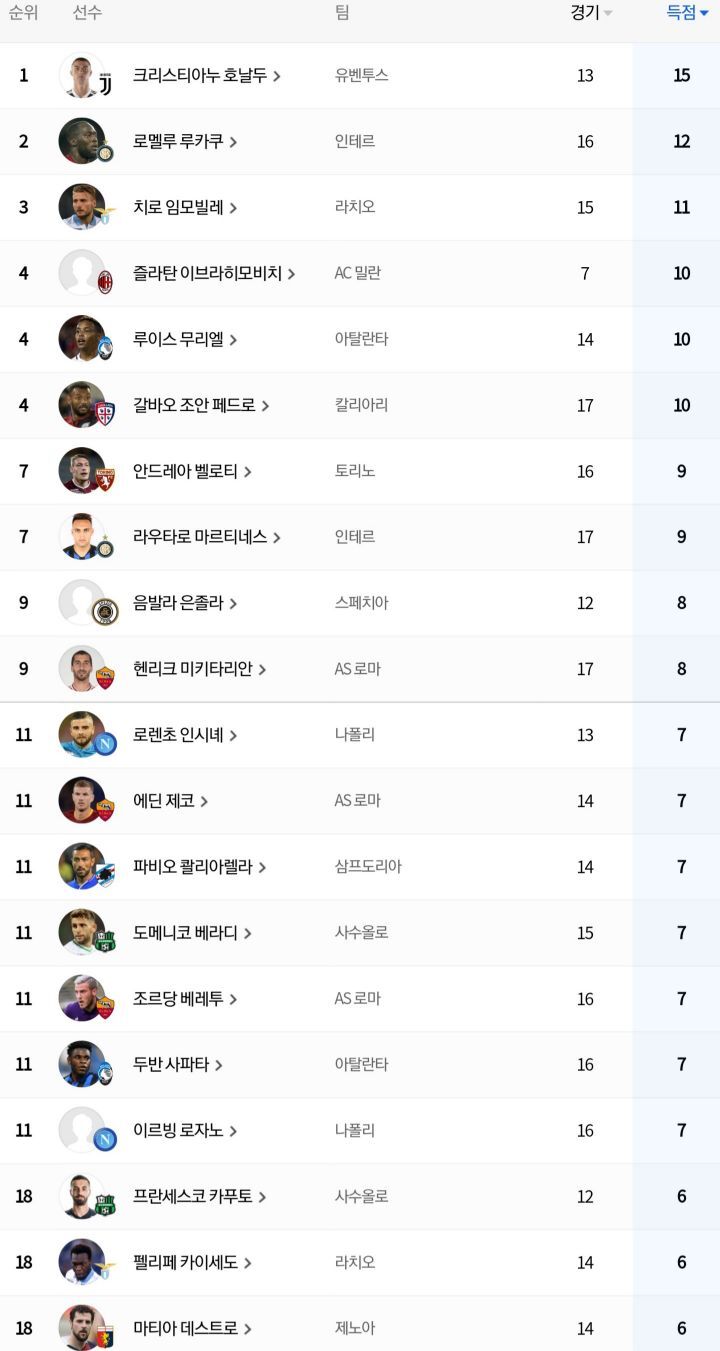The width and height of the screenshot is (720, 1351).
Task: Click the Genoa badge beside 마티아 데스트로
Action: [x=105, y=1337]
